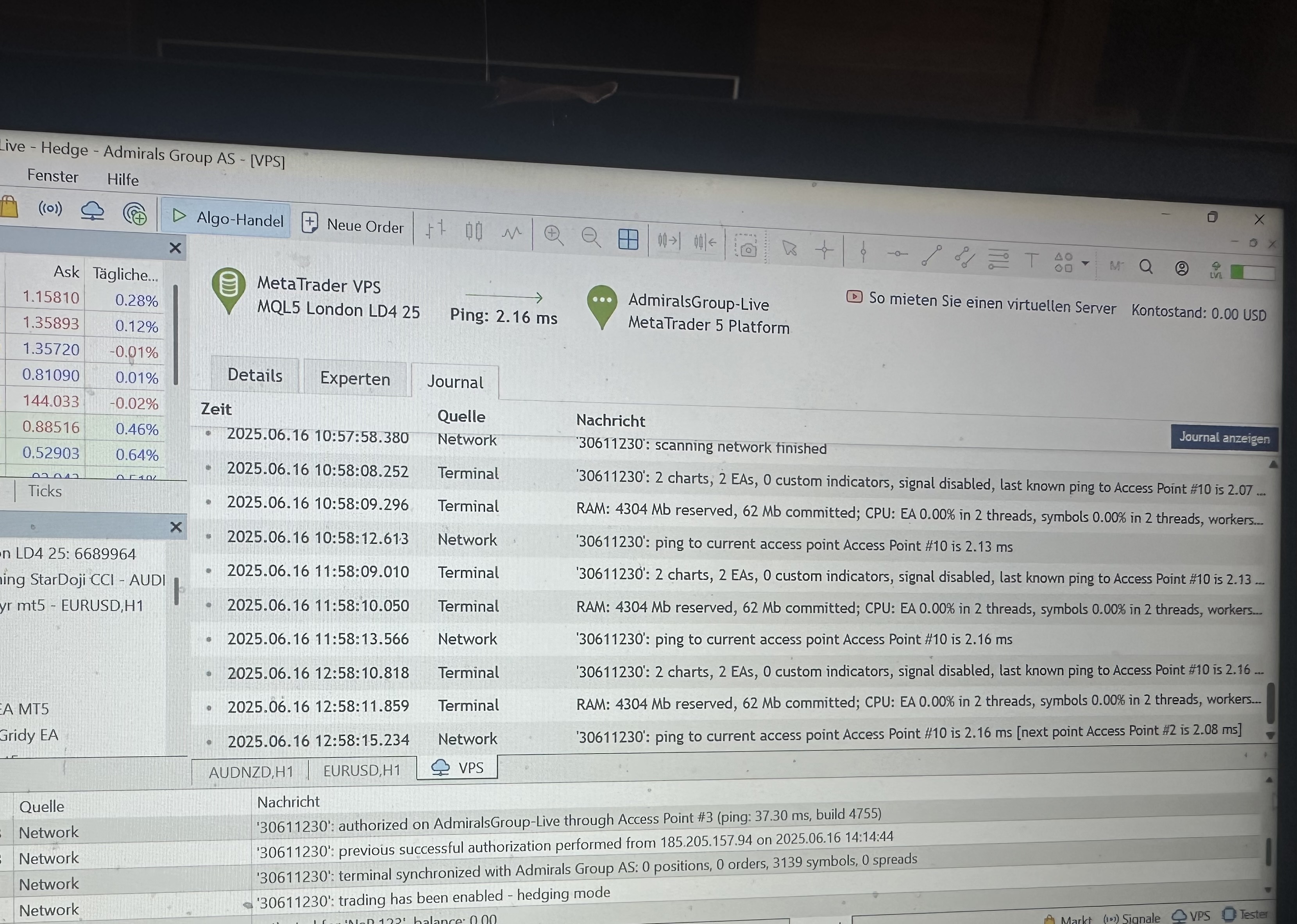Image resolution: width=1297 pixels, height=924 pixels.
Task: Open the EURUSD,H1 chart tab
Action: click(362, 770)
